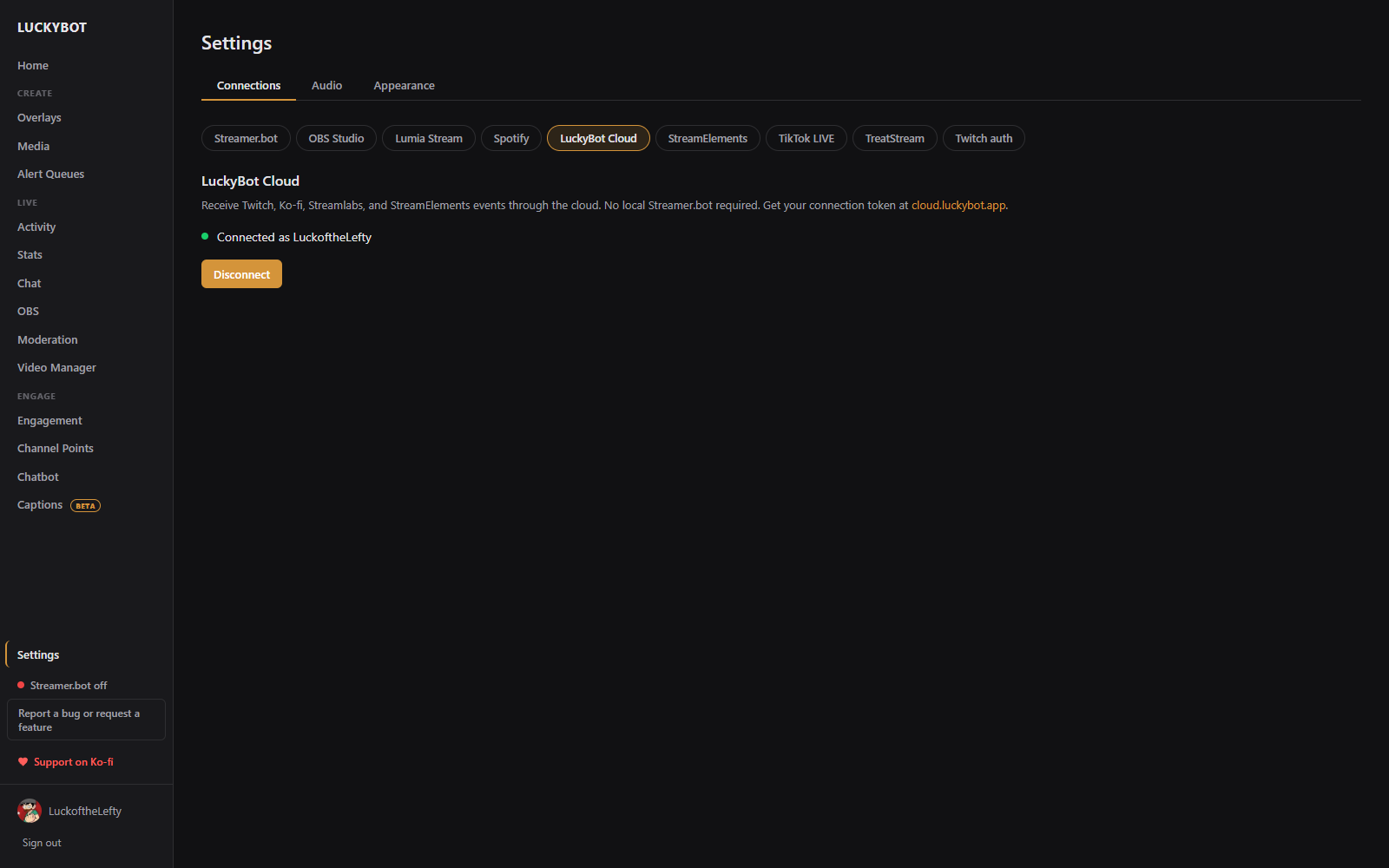Open Video Manager

click(56, 368)
